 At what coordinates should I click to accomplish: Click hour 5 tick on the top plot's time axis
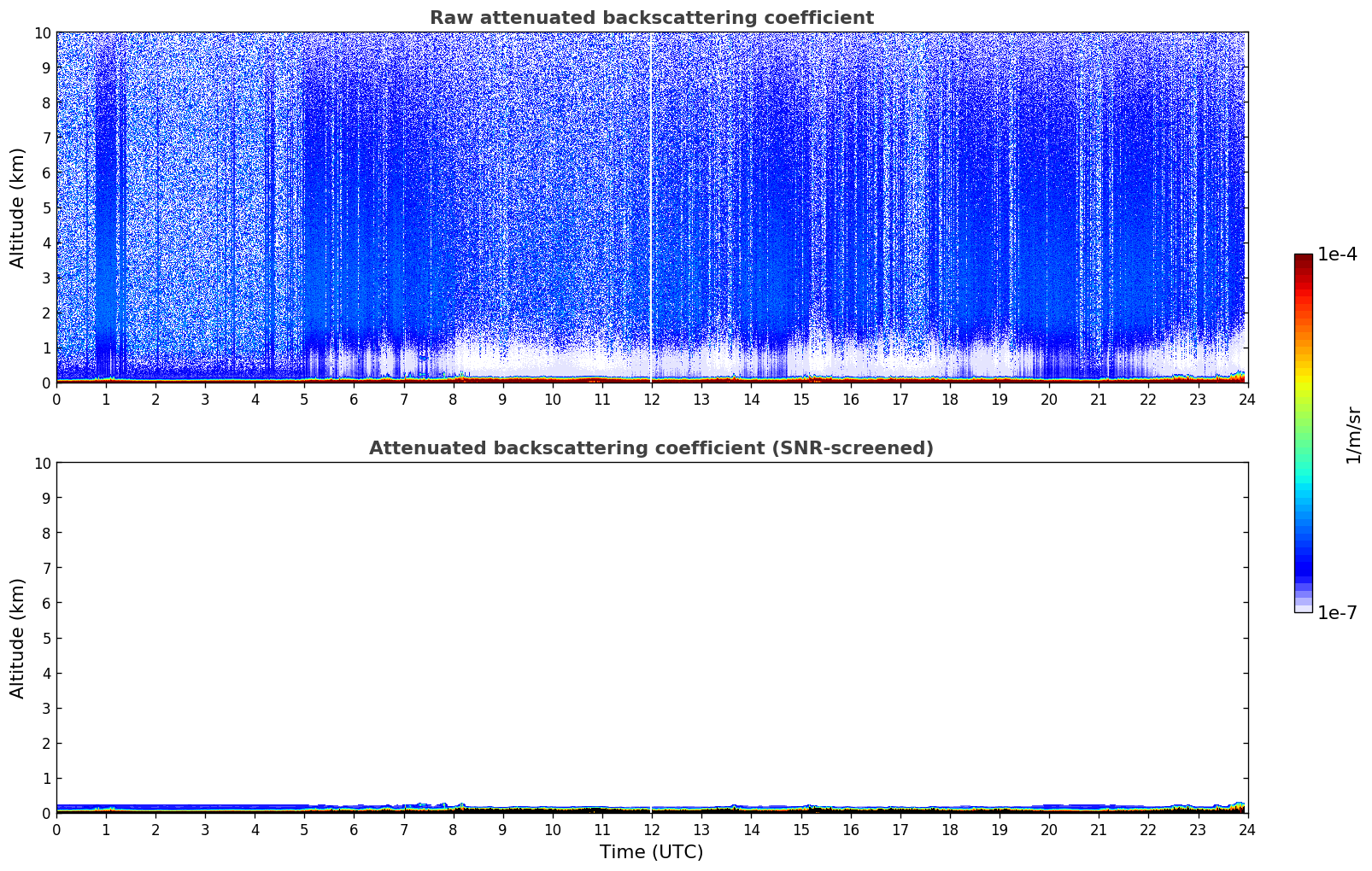coord(305,399)
